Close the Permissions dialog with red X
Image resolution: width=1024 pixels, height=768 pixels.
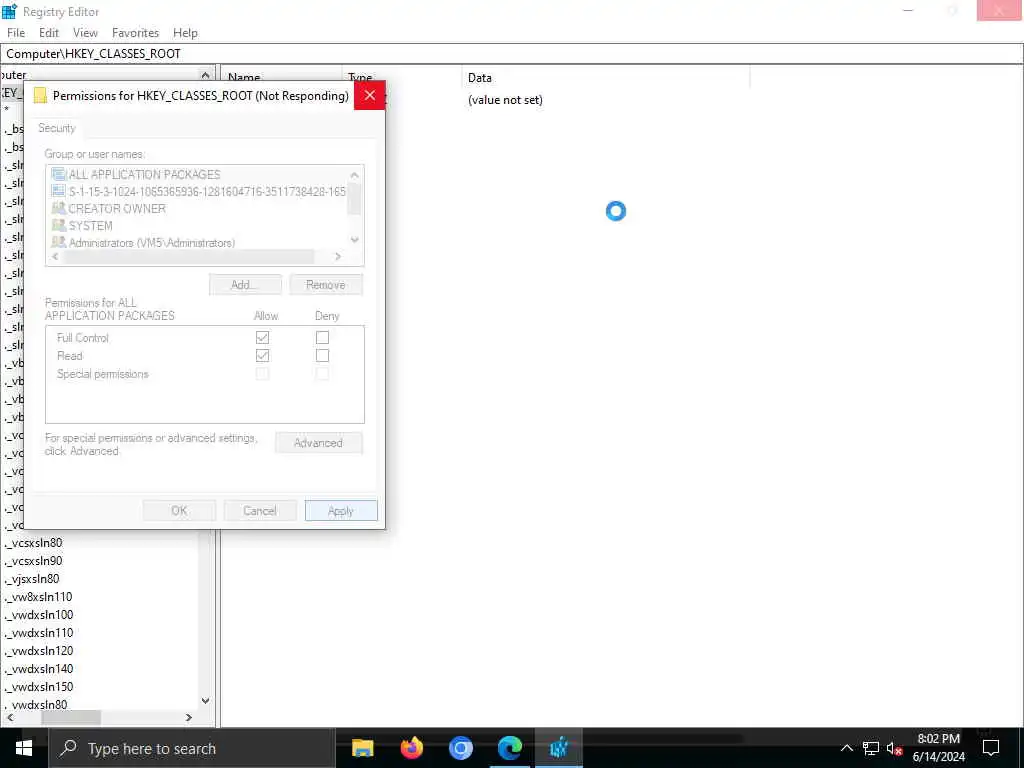tap(370, 95)
